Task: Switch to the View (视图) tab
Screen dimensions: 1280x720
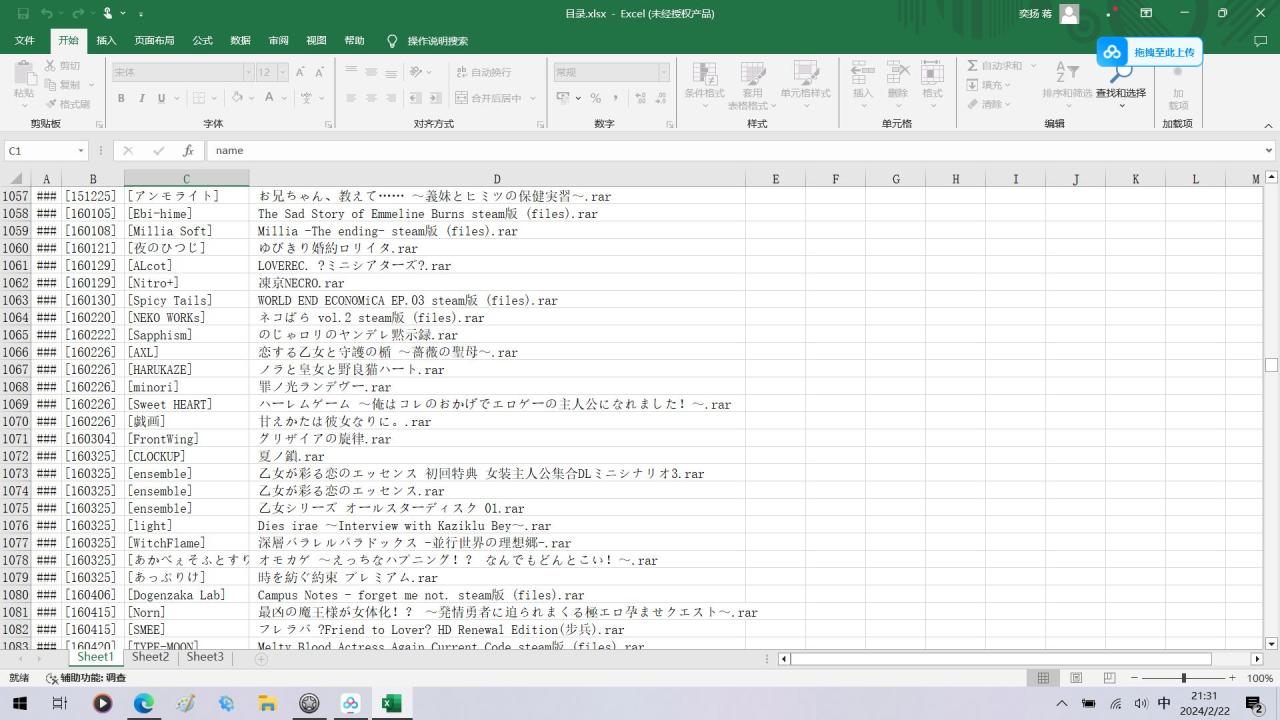Action: [x=316, y=41]
